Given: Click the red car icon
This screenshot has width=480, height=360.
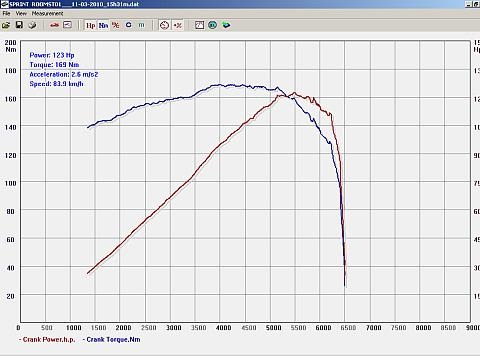Looking at the screenshot, I should 54,25.
